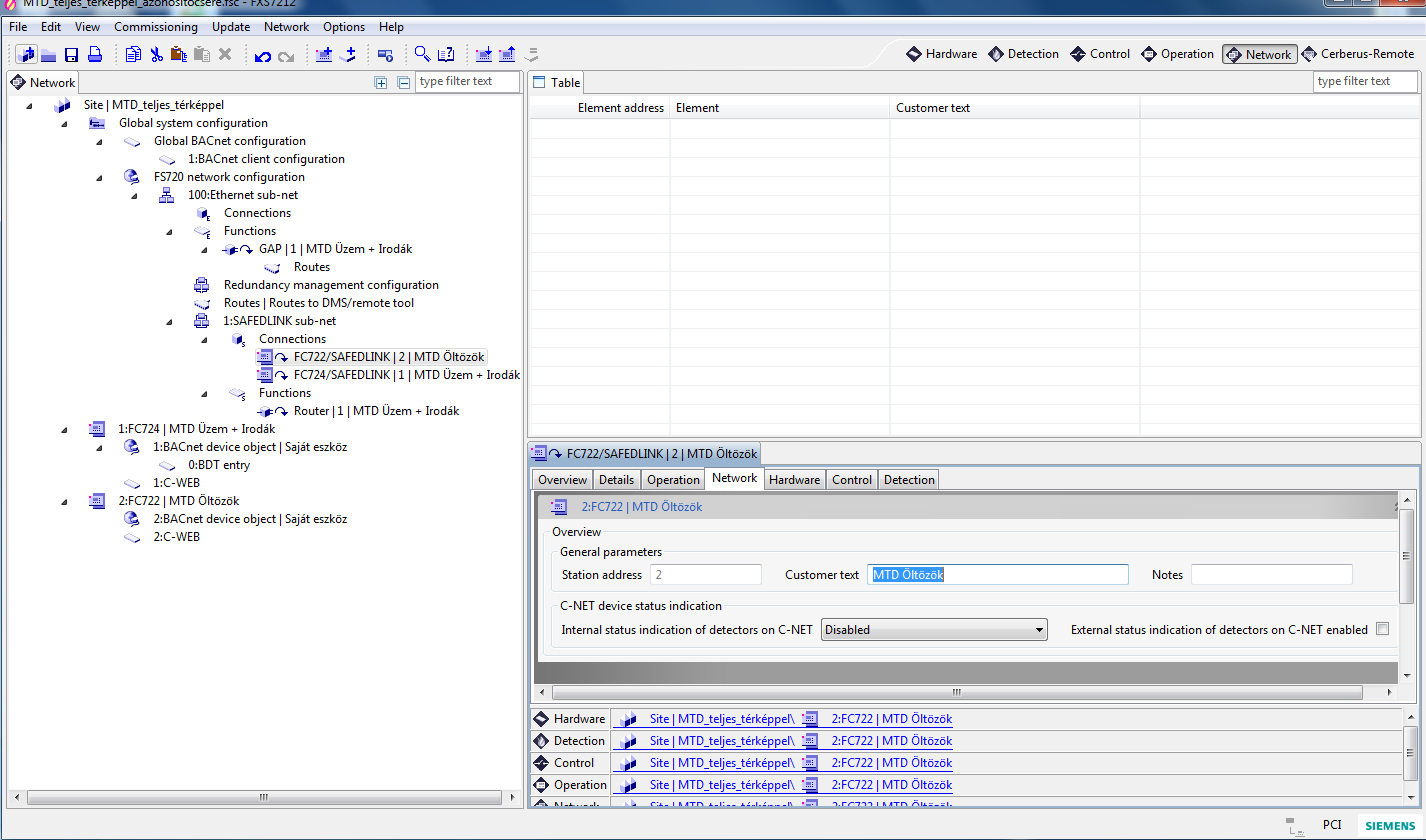Click the Save toolbar icon
Image resolution: width=1426 pixels, height=840 pixels.
coord(72,55)
